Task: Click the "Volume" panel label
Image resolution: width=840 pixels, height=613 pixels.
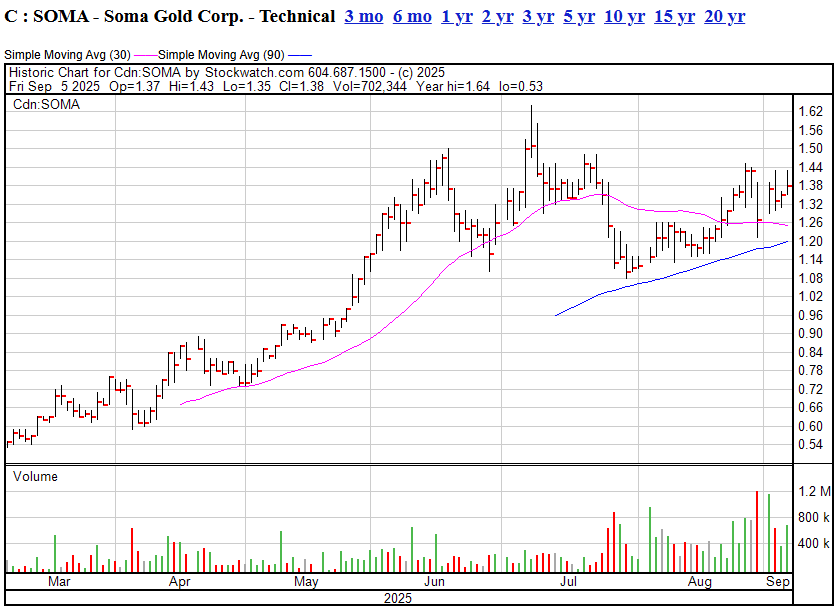Action: coord(35,476)
